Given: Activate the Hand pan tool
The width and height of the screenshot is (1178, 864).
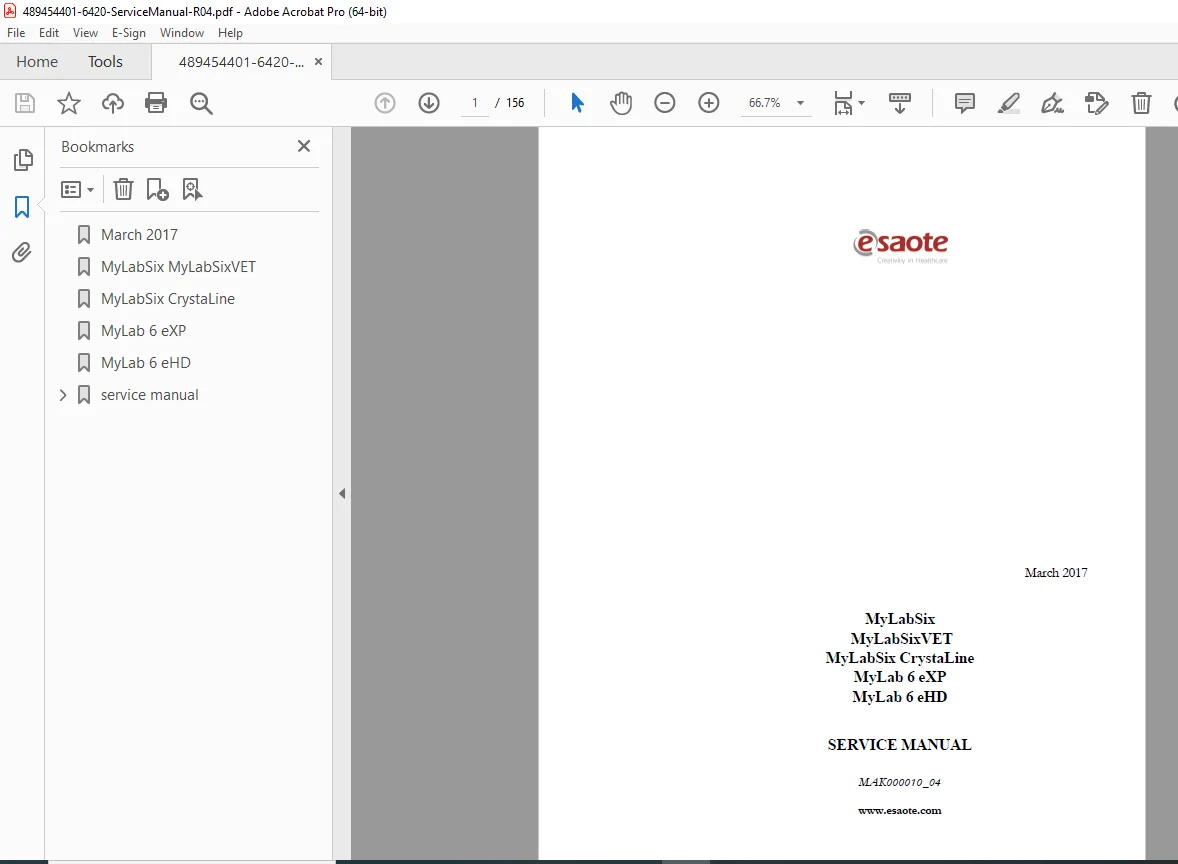Looking at the screenshot, I should tap(621, 103).
